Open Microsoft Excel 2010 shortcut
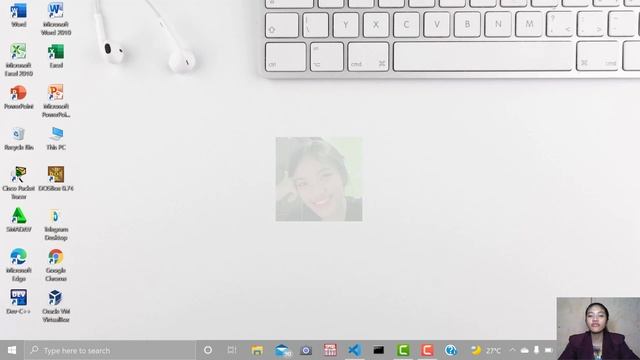 [x=18, y=60]
